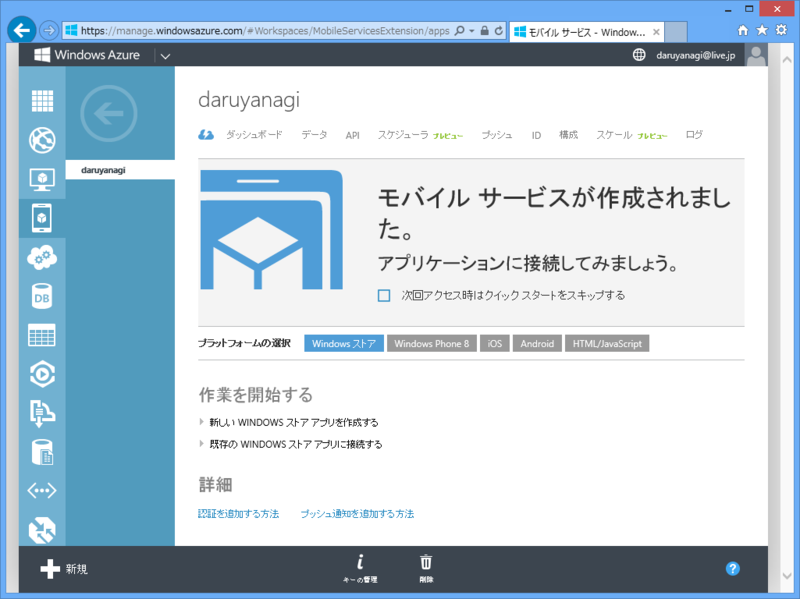Open SQL Databases DB icon in sidebar
This screenshot has width=800, height=599.
pyautogui.click(x=42, y=296)
